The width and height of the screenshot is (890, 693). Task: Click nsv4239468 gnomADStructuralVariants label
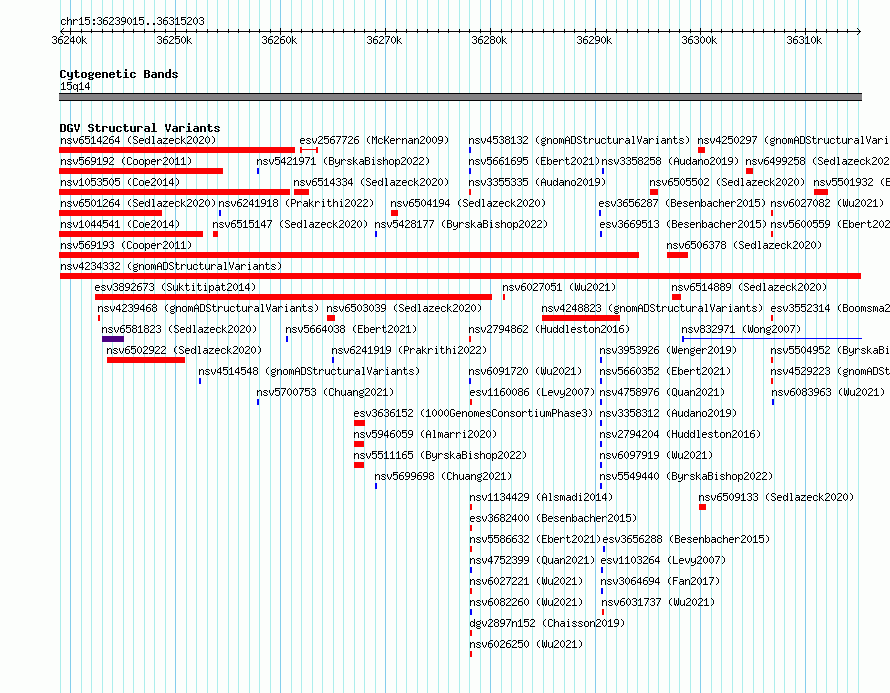tap(208, 308)
